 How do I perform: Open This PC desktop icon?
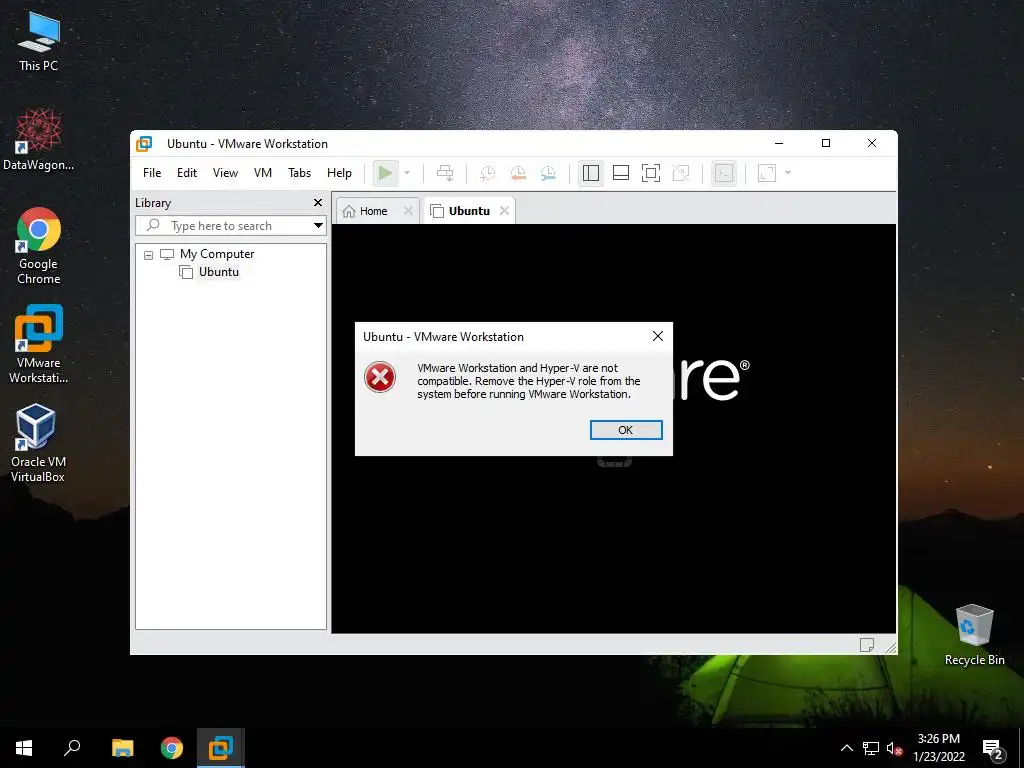coord(39,42)
